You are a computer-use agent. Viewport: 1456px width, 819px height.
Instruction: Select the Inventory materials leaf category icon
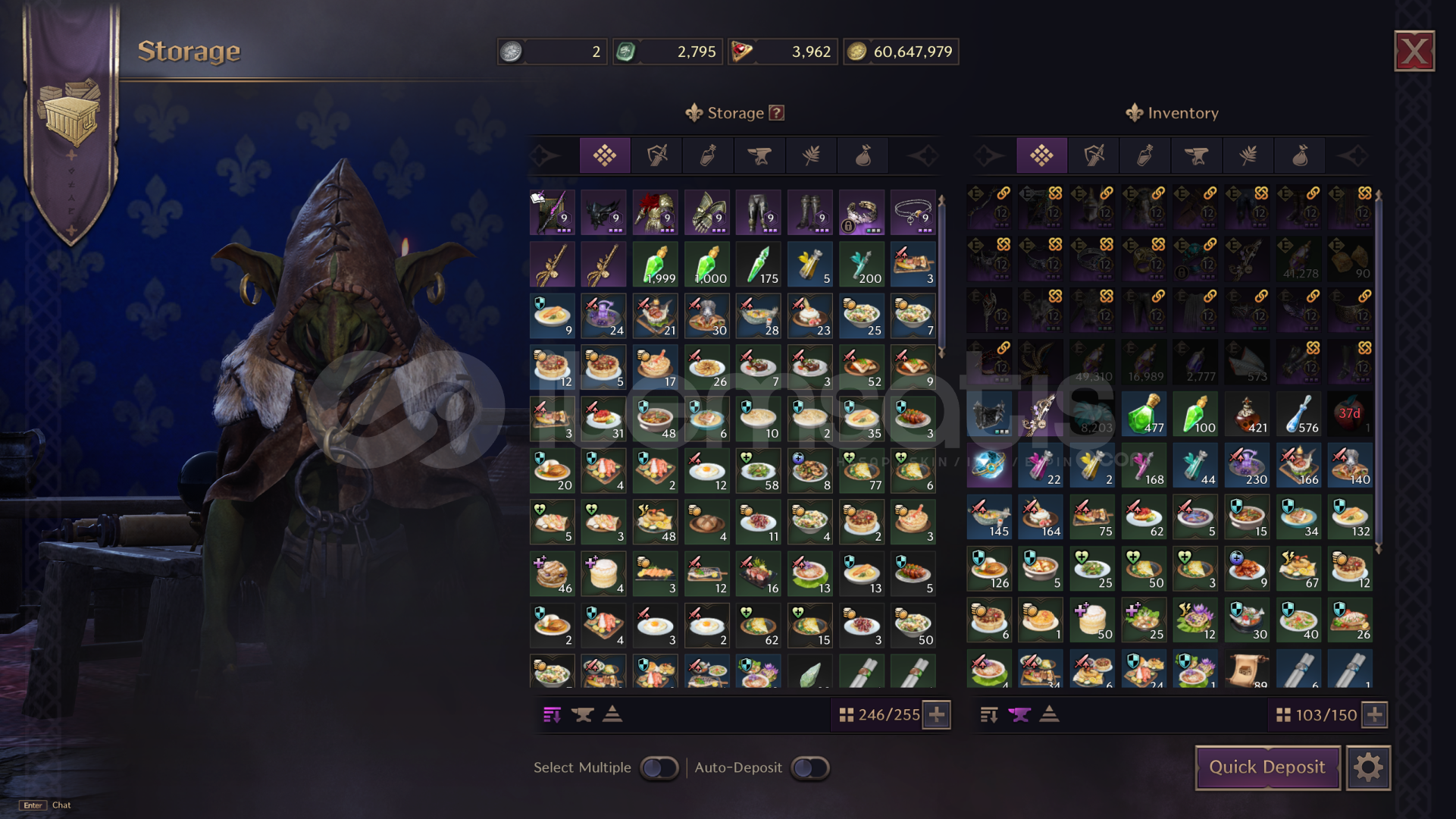pos(1248,156)
